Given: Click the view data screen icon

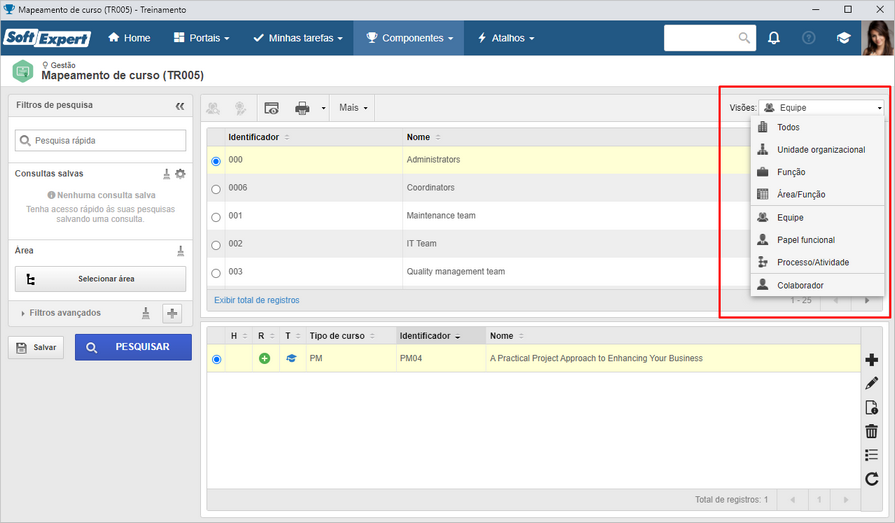Looking at the screenshot, I should click(x=272, y=108).
